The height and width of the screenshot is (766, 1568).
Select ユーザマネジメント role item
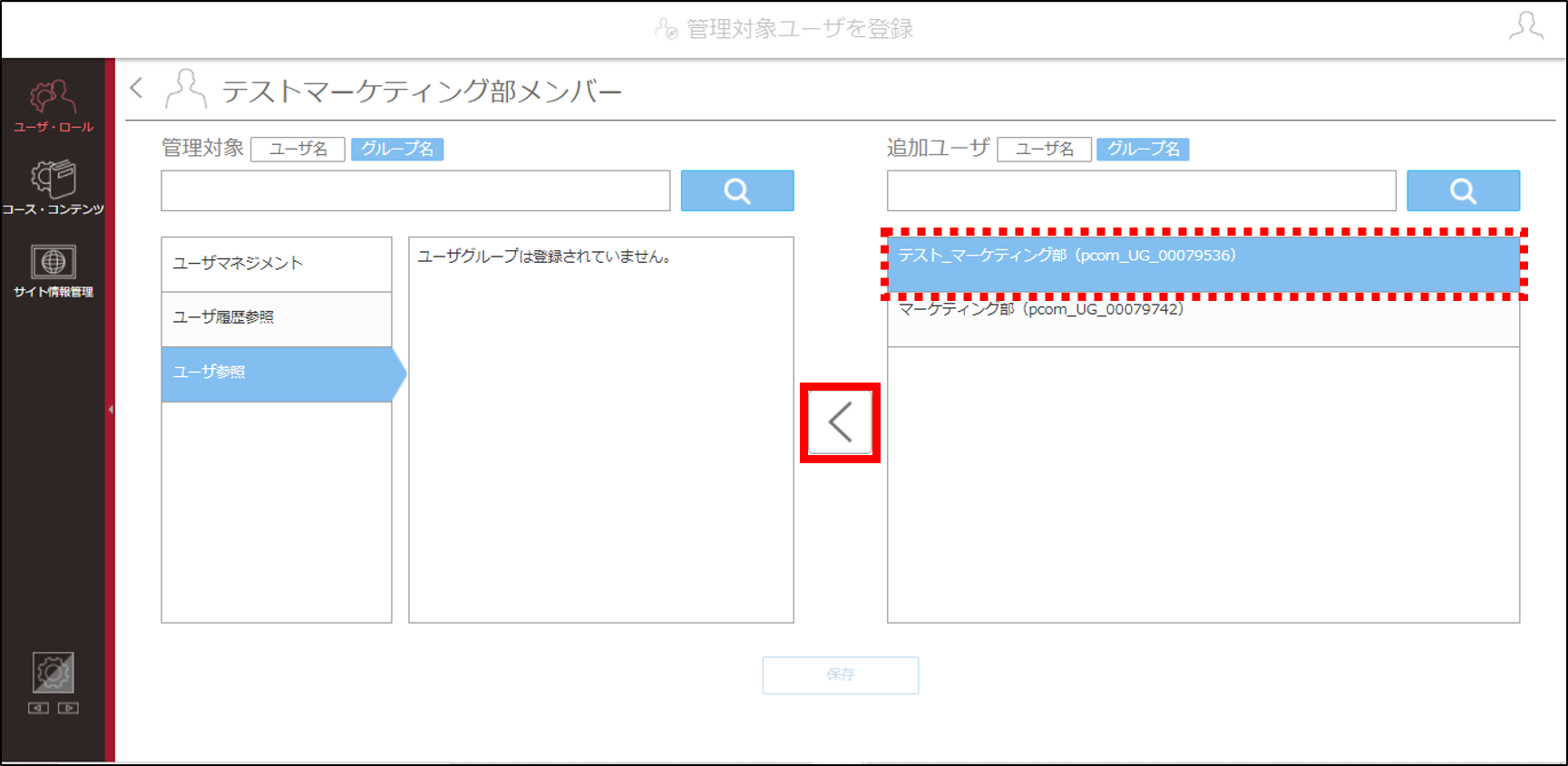click(277, 264)
